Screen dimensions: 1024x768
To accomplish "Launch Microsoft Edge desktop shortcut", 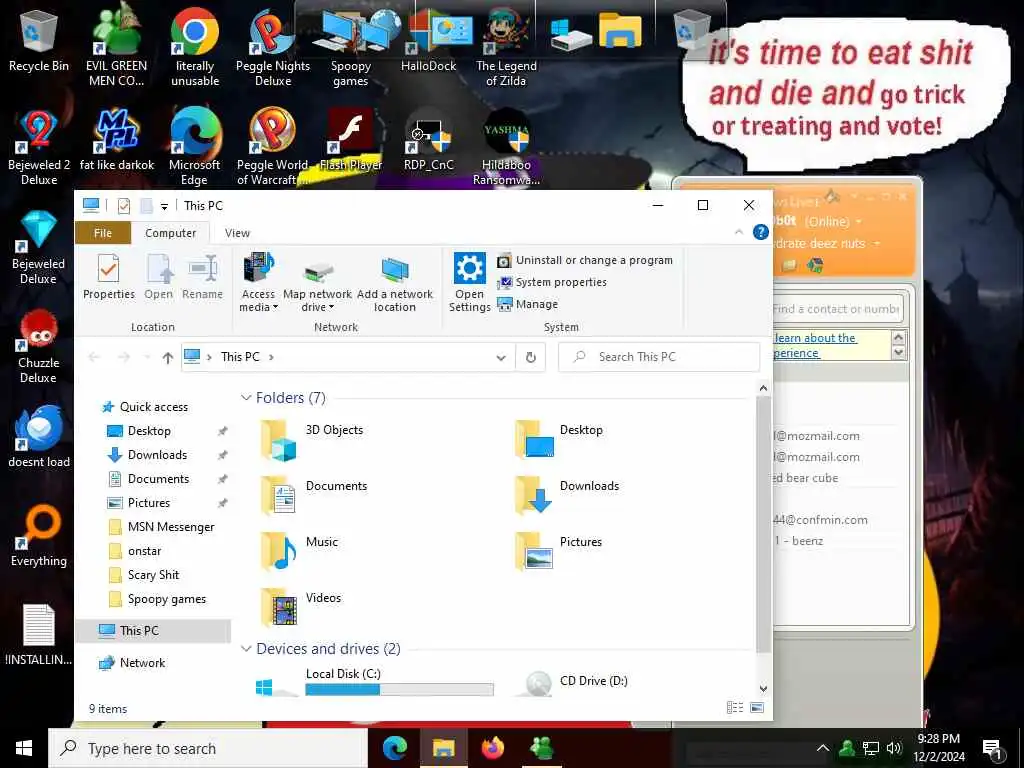I will tap(195, 146).
